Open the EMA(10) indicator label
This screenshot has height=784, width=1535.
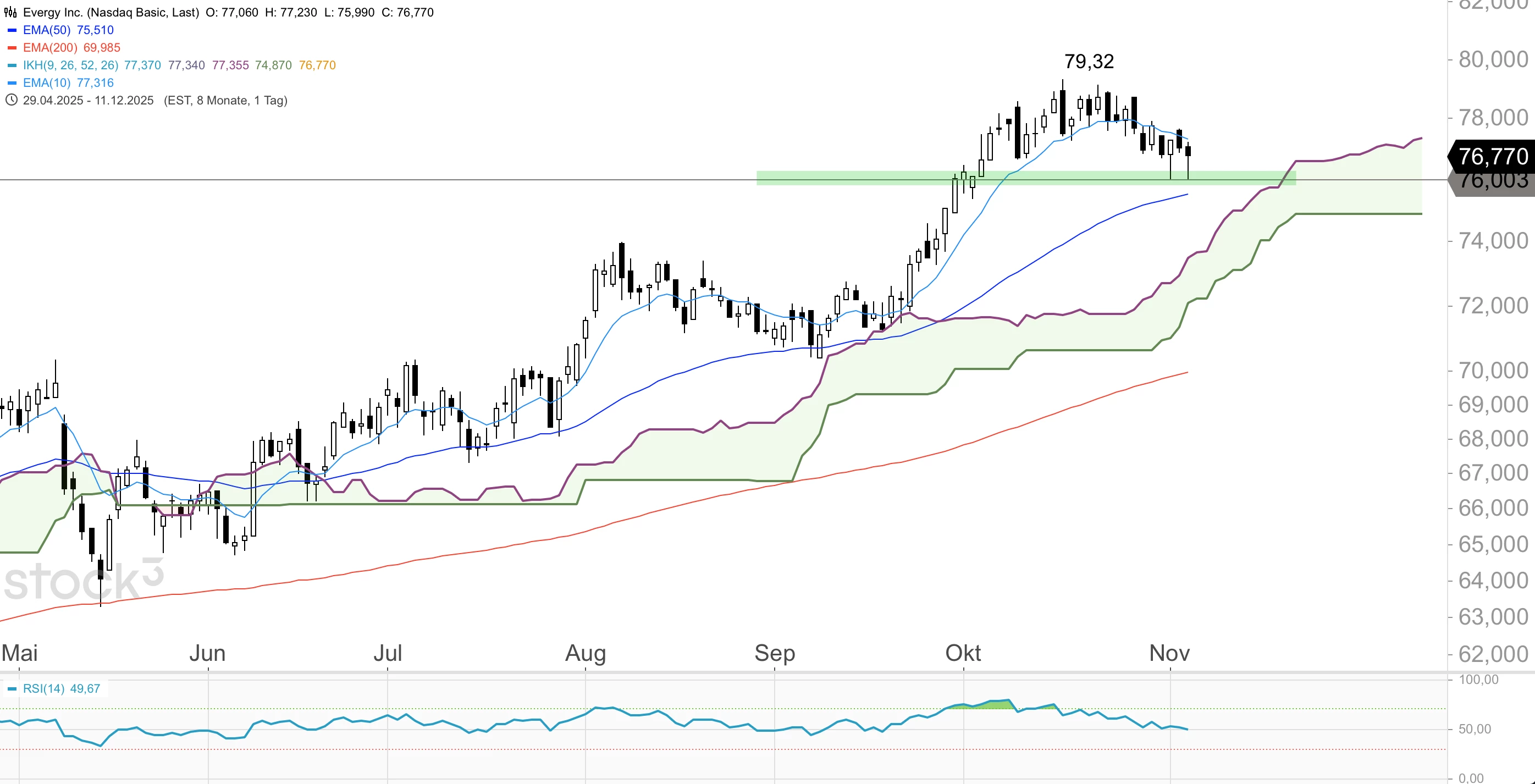pos(47,83)
